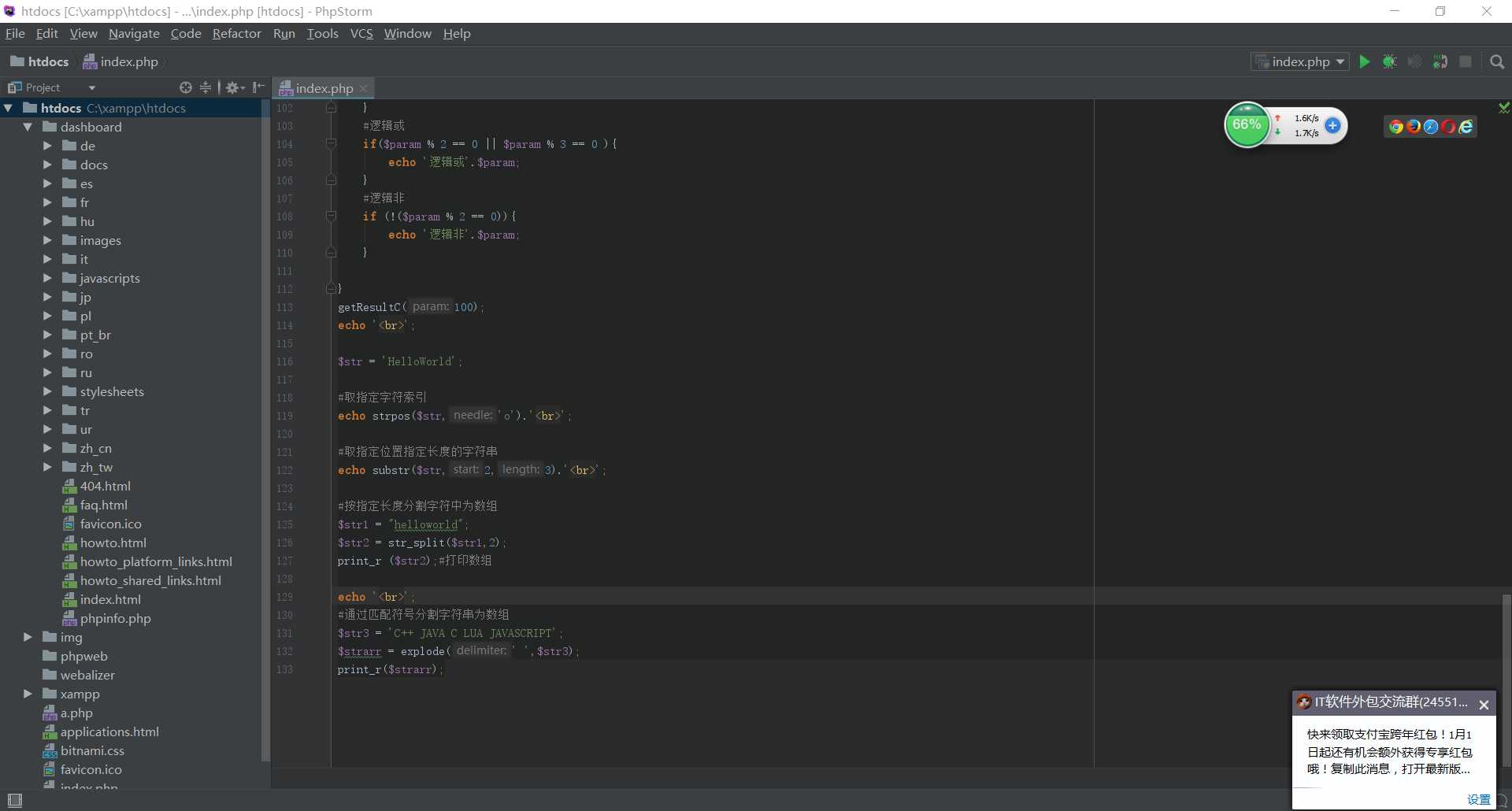Screen dimensions: 1512x811
Task: Close the IT软件外包交流群 notification popup
Action: [x=1484, y=705]
